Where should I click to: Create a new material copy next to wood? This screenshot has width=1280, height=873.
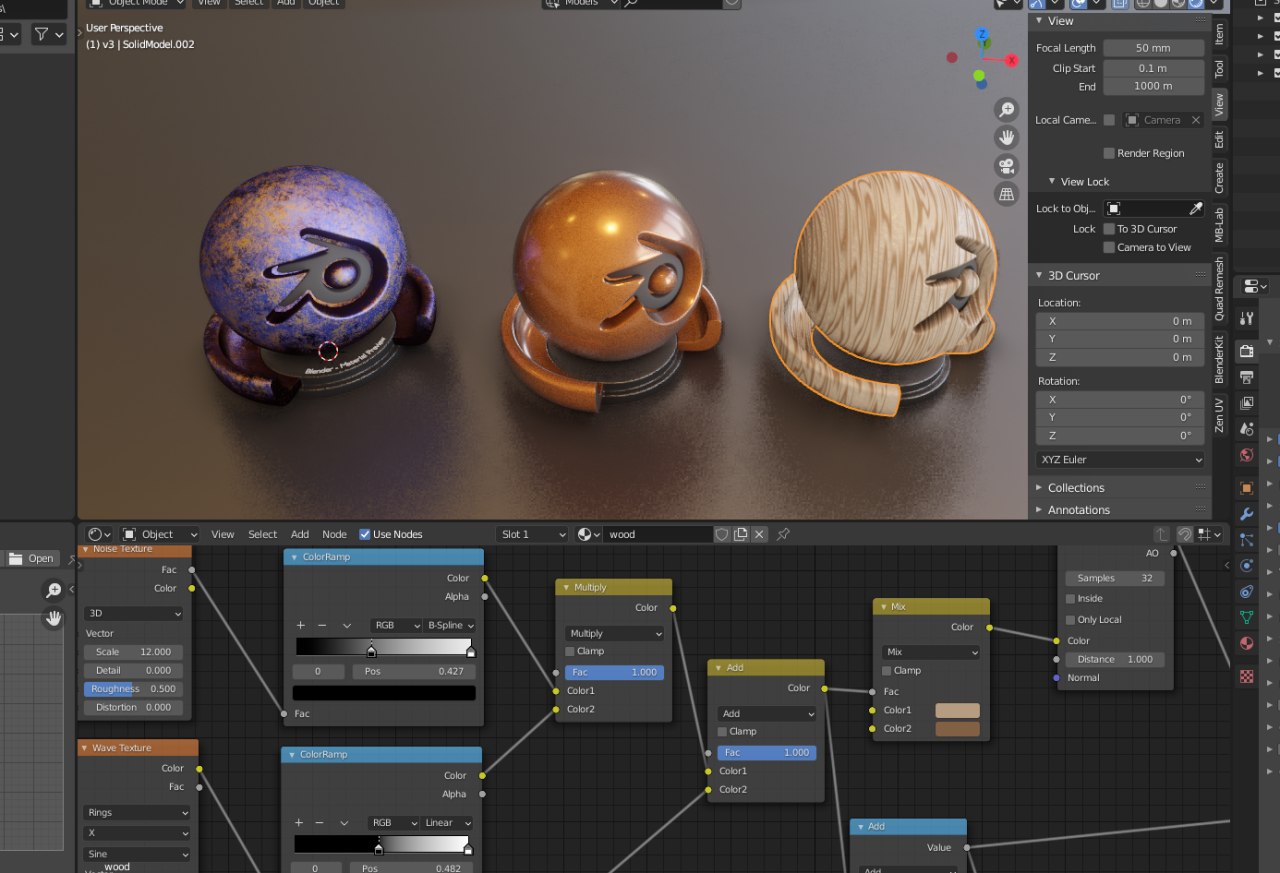741,534
